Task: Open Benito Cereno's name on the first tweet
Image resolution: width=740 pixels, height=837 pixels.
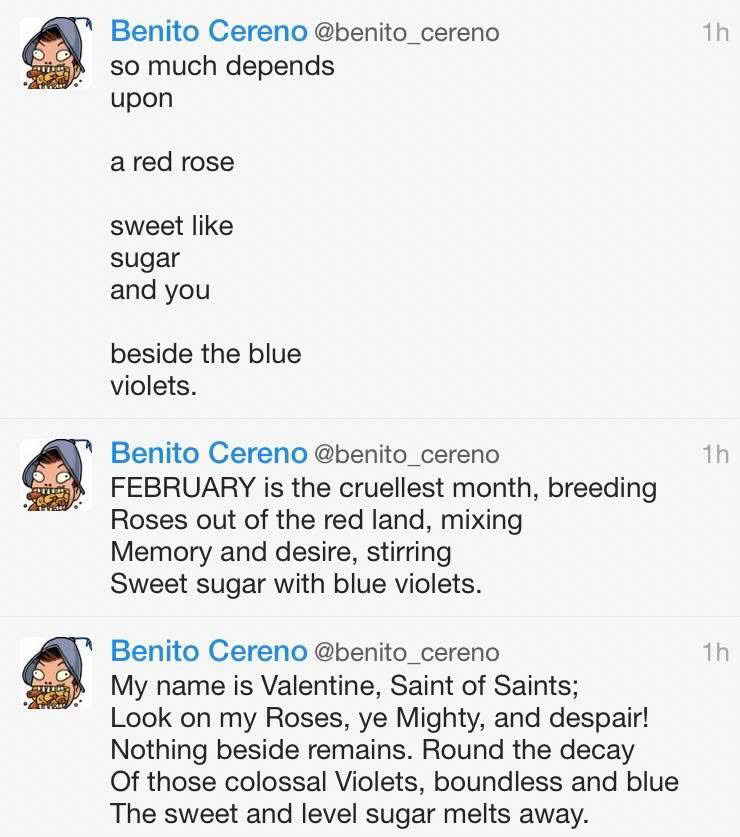Action: [x=209, y=31]
